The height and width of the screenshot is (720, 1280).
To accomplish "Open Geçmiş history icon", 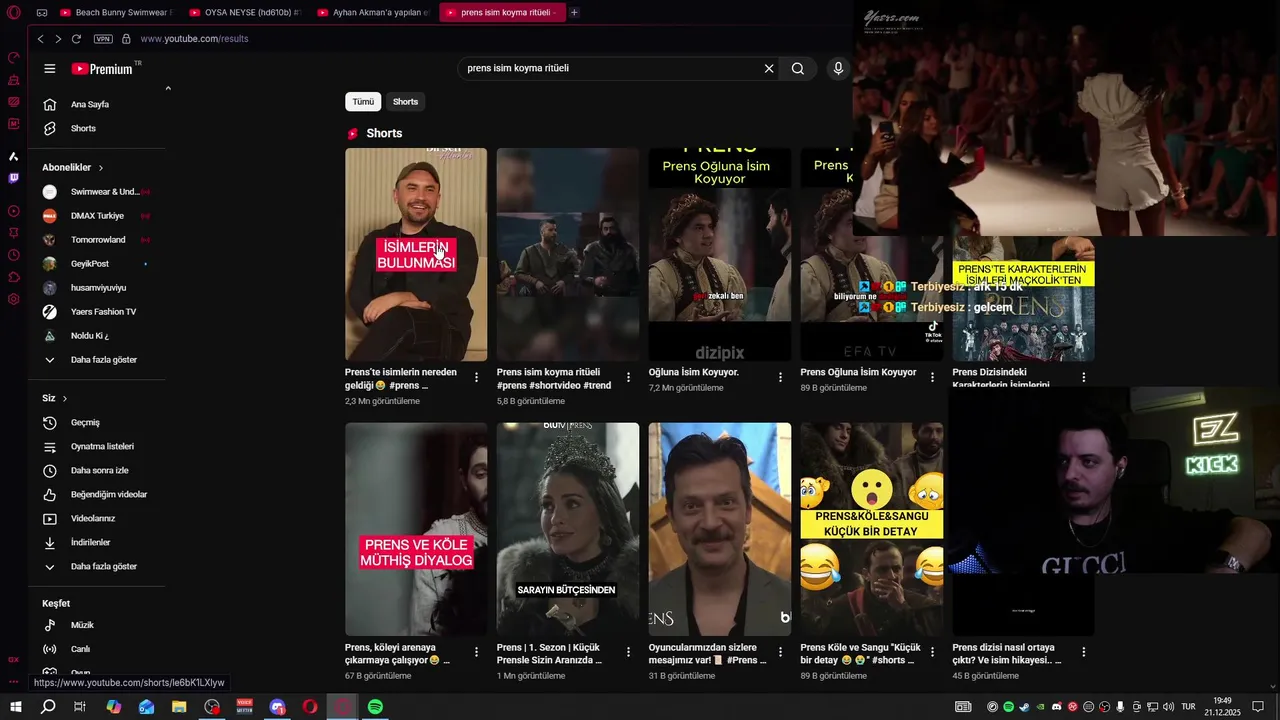I will tap(50, 423).
